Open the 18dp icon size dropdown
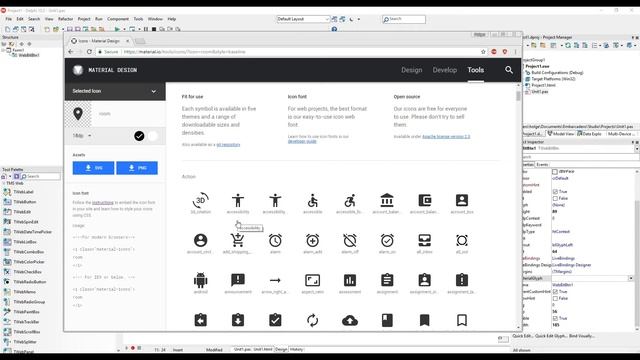Screen dimensions: 640x360 click(82, 136)
